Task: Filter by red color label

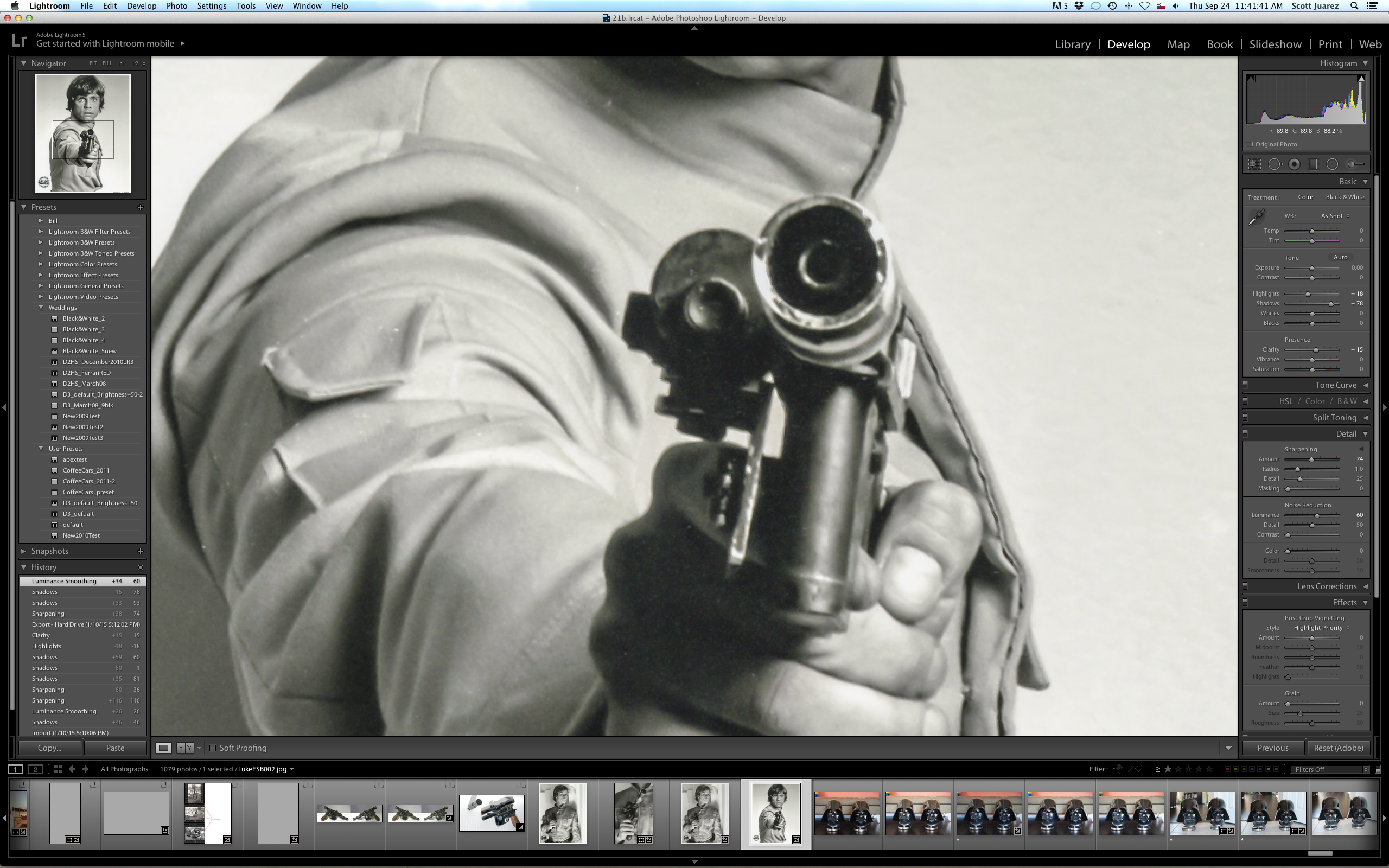Action: (1227, 769)
